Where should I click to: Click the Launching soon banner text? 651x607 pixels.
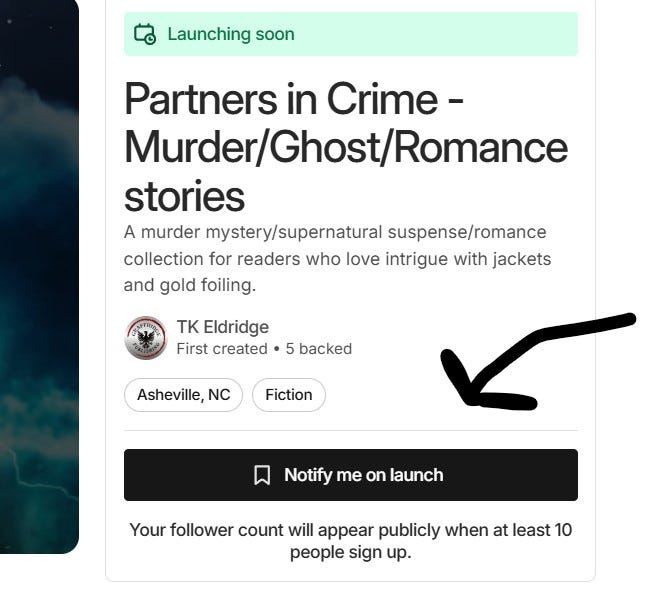(x=231, y=34)
